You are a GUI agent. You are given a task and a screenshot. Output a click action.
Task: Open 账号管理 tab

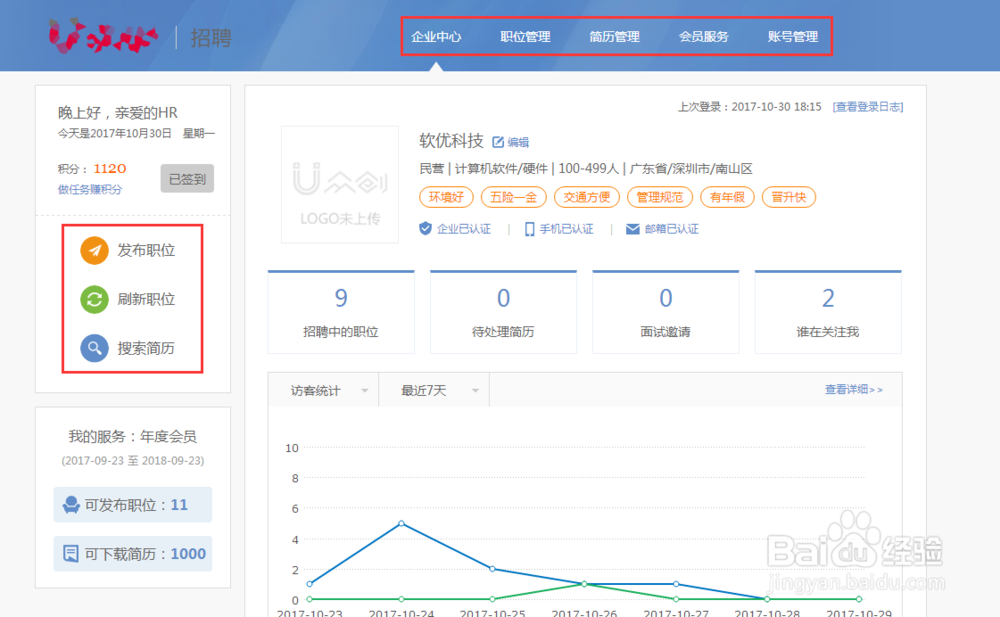[x=793, y=37]
